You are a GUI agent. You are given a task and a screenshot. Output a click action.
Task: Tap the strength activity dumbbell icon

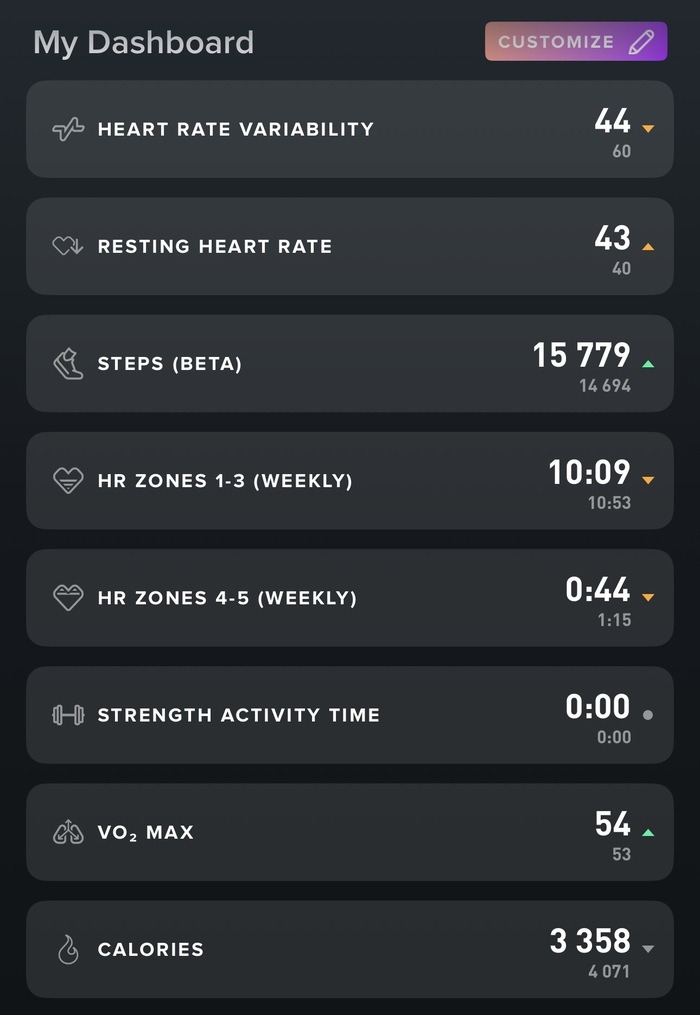pos(68,715)
